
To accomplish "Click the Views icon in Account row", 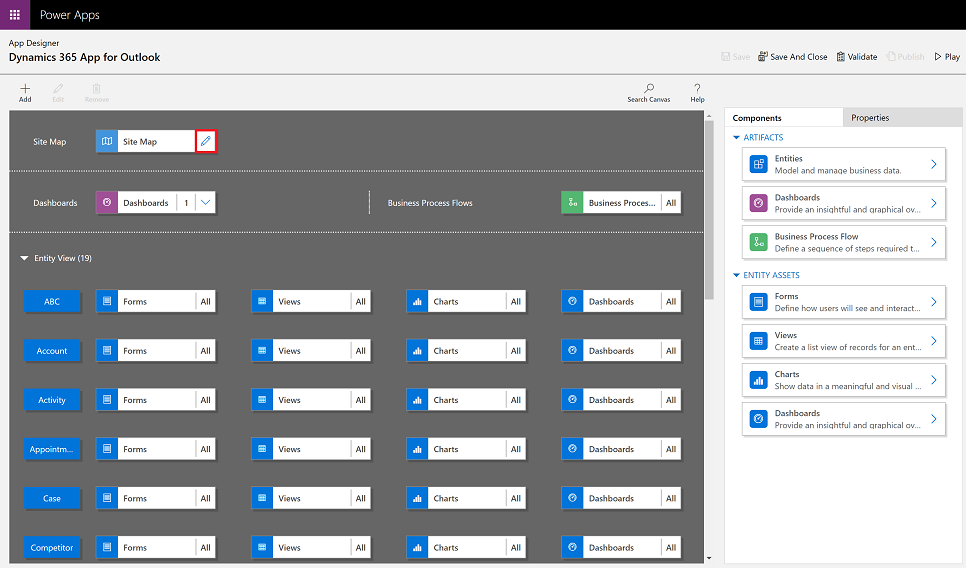I will coord(262,351).
